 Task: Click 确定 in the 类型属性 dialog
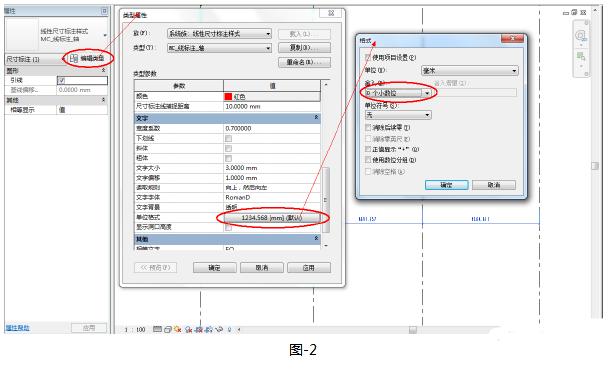(x=214, y=268)
